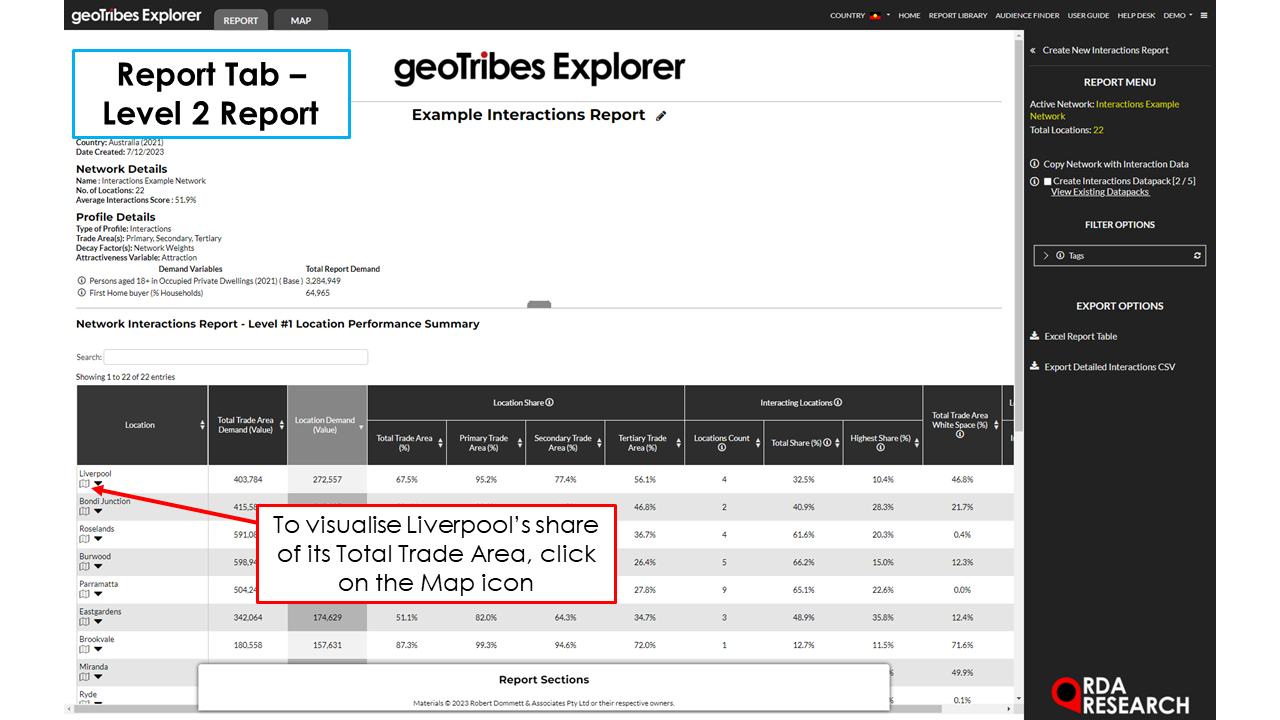Screen dimensions: 1280x720
Task: Open the Report Sections bar
Action: (x=544, y=685)
